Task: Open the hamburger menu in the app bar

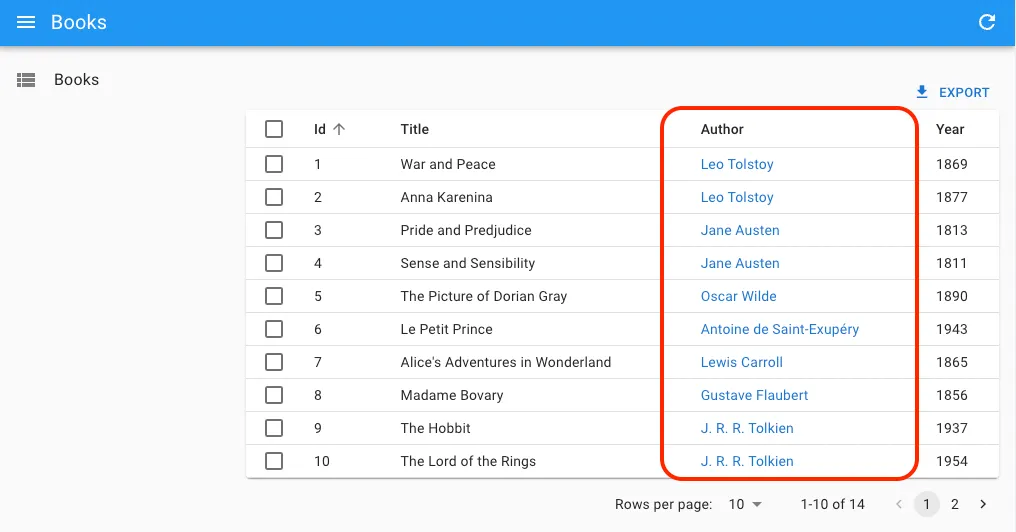Action: 26,22
